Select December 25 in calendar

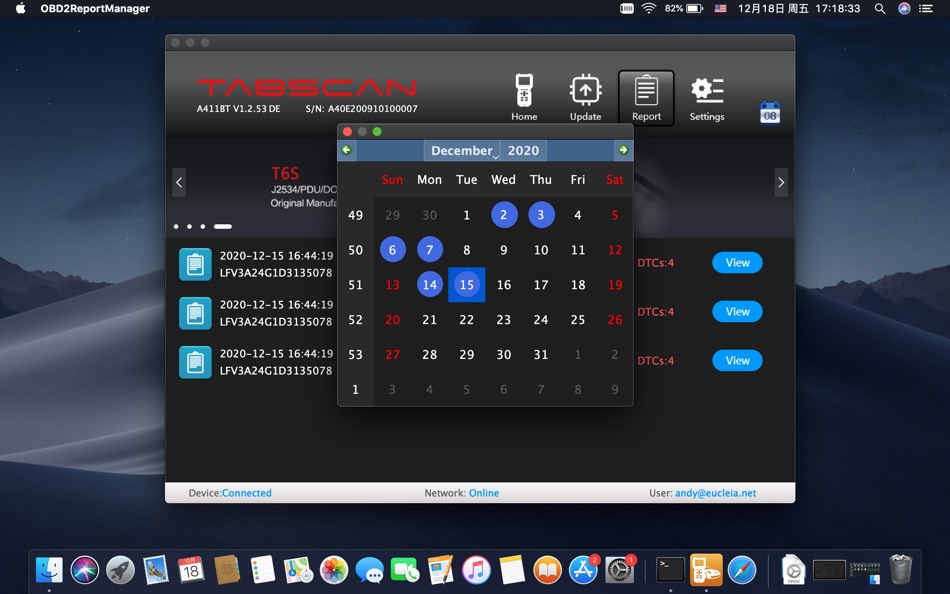(578, 319)
